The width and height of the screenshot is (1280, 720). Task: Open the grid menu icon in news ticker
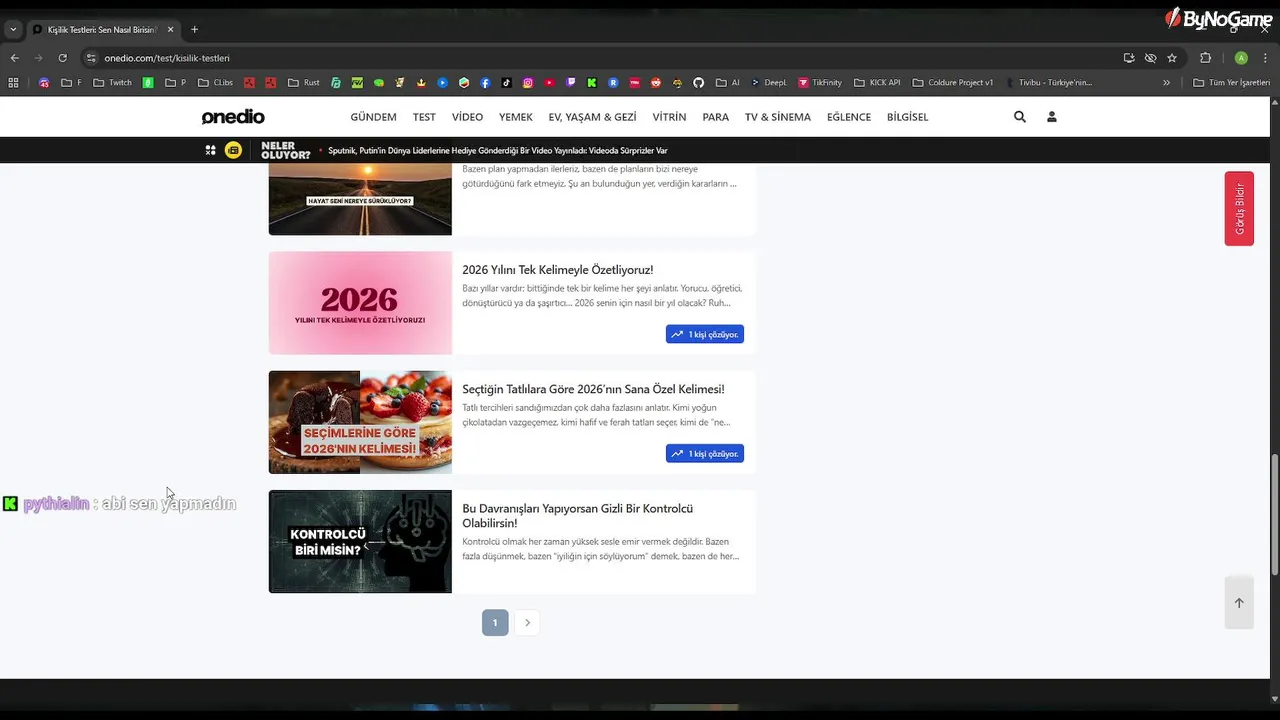pos(210,150)
